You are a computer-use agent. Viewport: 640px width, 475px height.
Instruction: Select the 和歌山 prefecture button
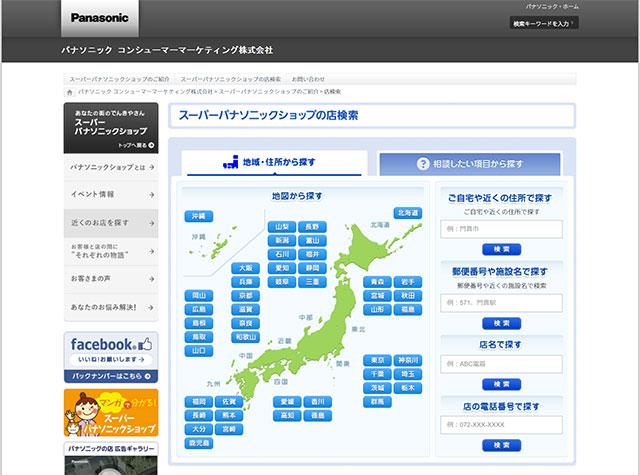click(x=245, y=337)
